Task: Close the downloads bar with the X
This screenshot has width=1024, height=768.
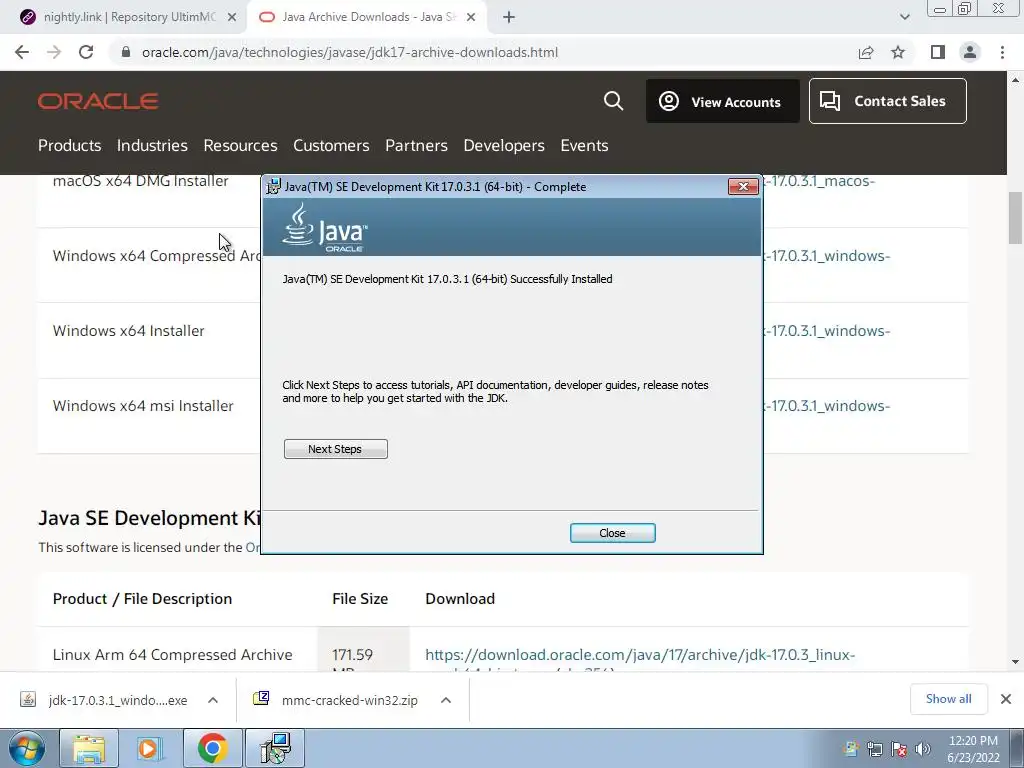Action: [x=1006, y=699]
